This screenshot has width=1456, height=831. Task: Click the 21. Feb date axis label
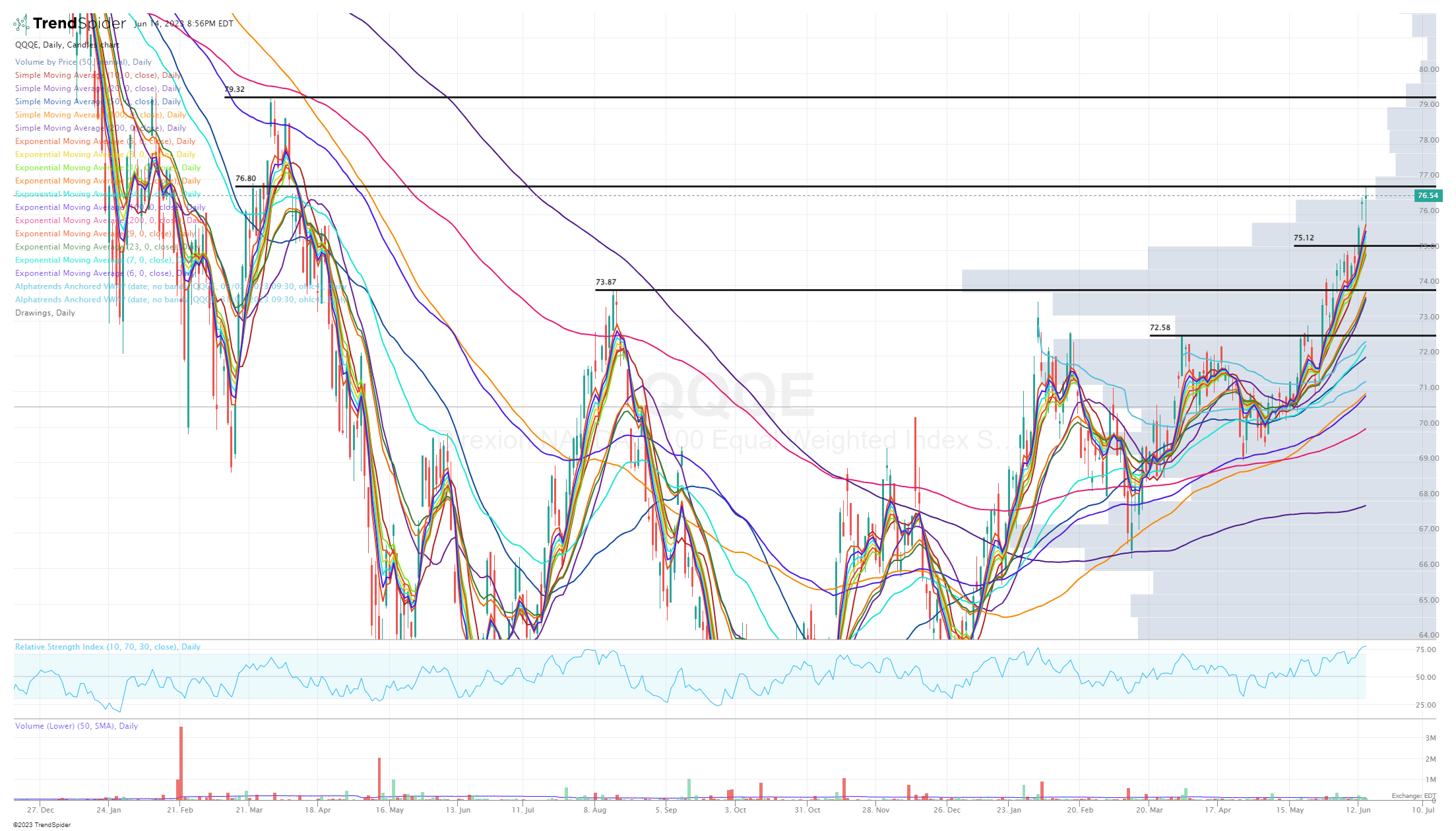coord(180,811)
